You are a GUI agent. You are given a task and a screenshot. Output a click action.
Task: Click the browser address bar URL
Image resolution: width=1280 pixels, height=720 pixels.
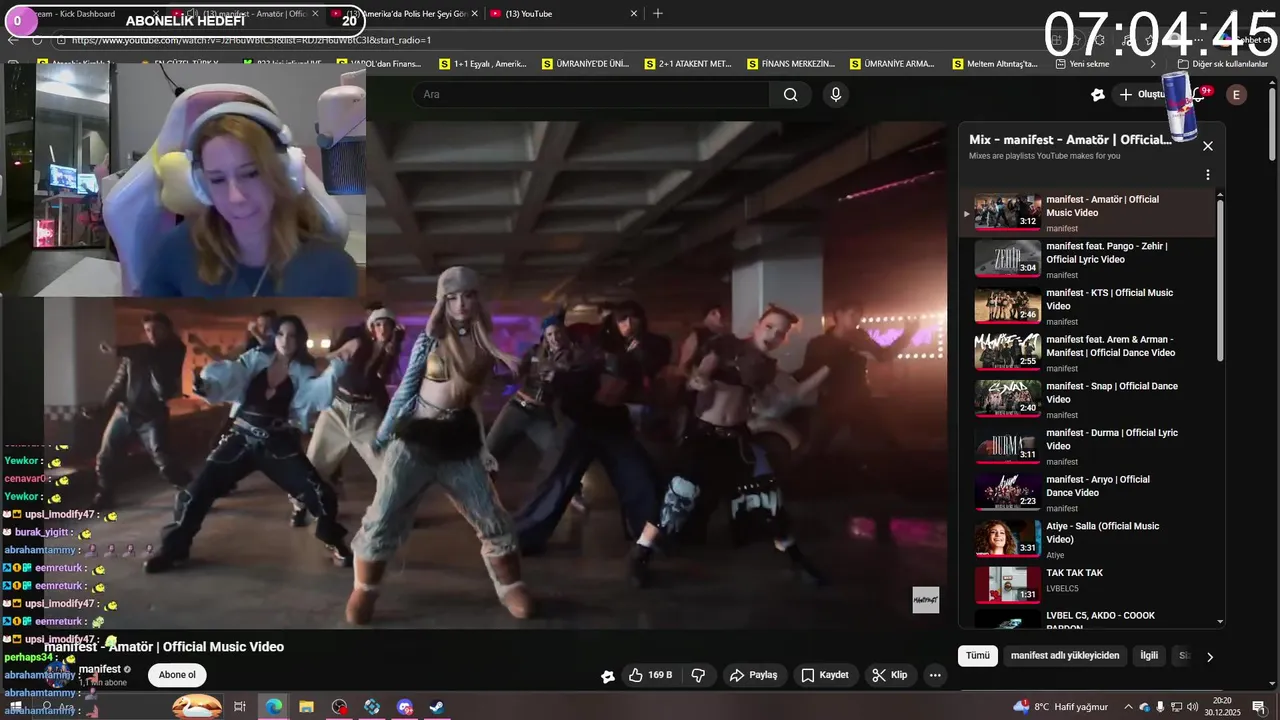click(251, 40)
